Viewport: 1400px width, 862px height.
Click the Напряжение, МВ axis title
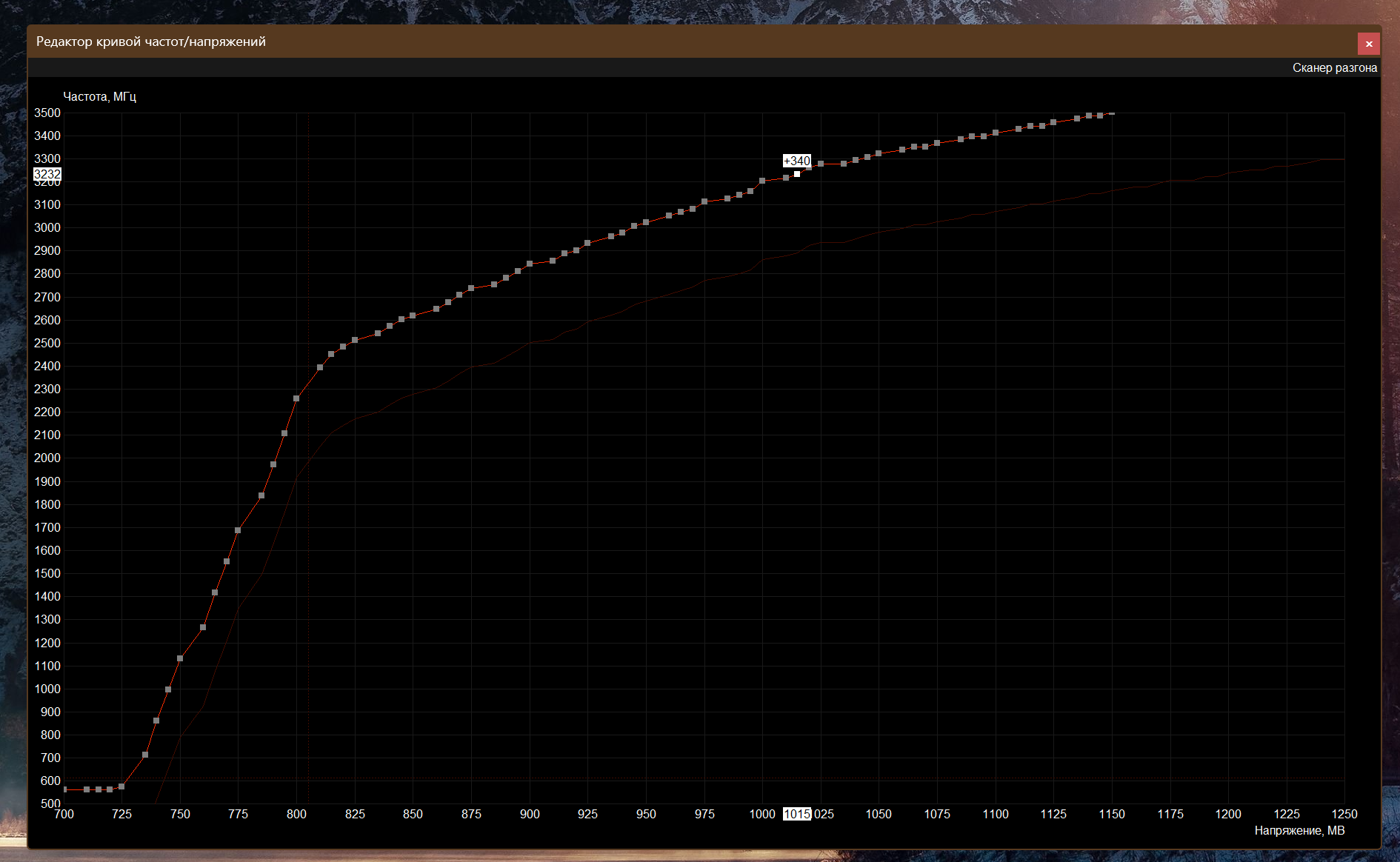(1299, 831)
